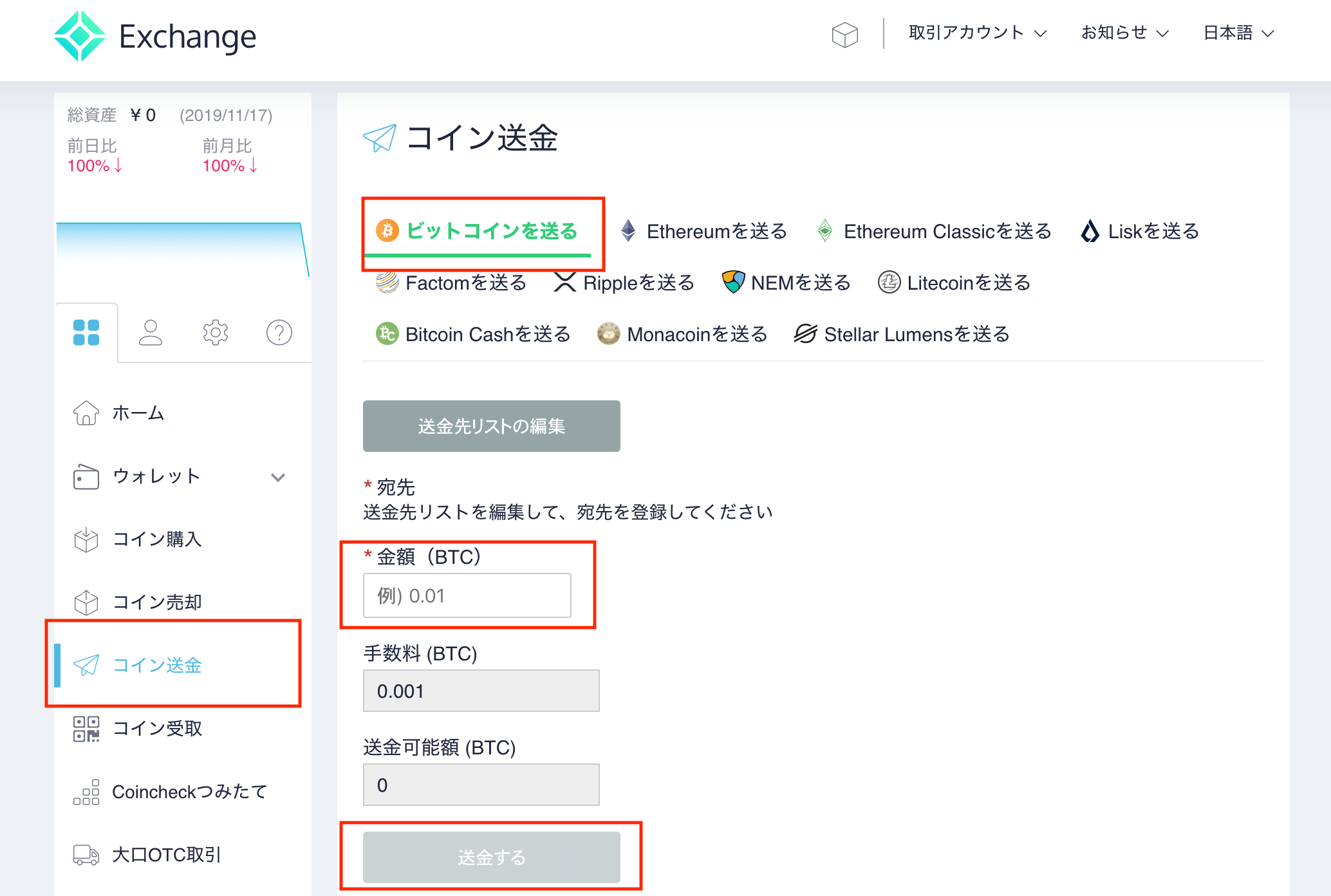Click the 前日比 100% value
The width and height of the screenshot is (1331, 896).
click(x=95, y=166)
